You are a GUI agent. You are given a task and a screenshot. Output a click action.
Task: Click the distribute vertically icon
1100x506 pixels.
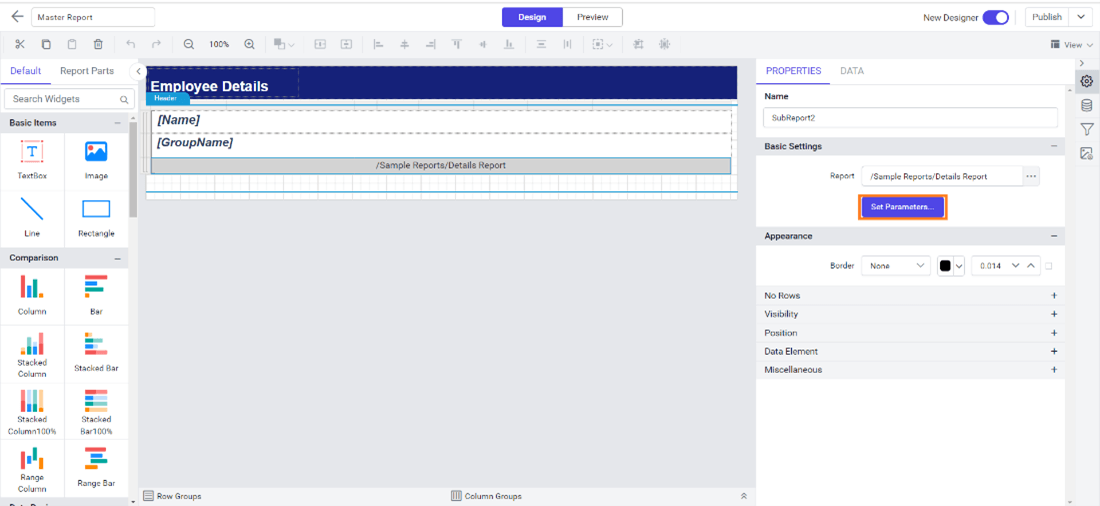coord(542,44)
